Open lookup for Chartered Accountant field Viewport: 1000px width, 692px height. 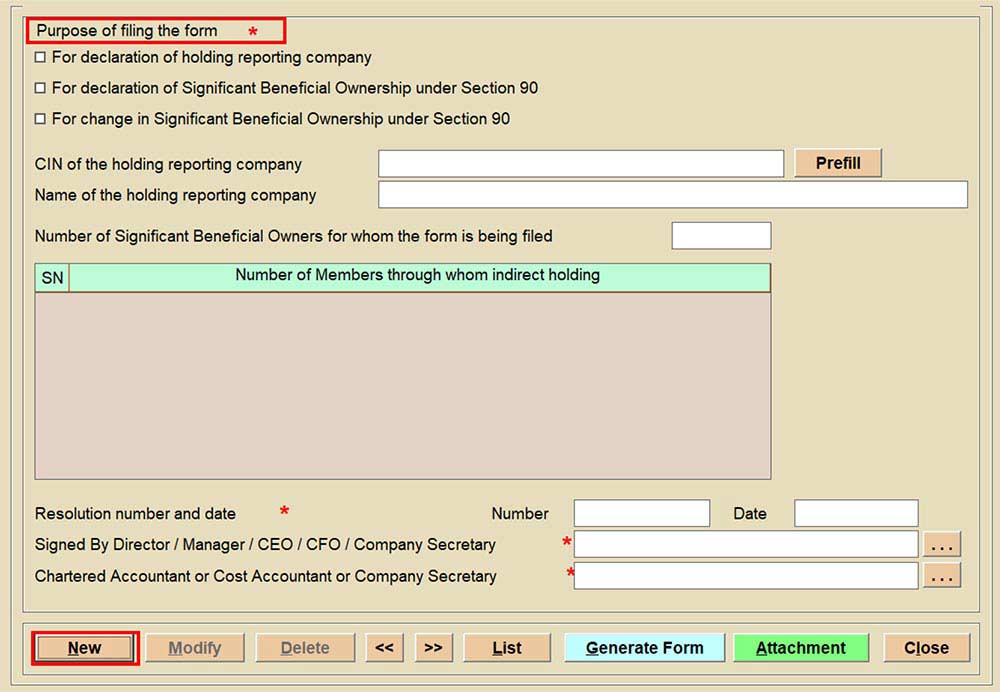coord(942,575)
